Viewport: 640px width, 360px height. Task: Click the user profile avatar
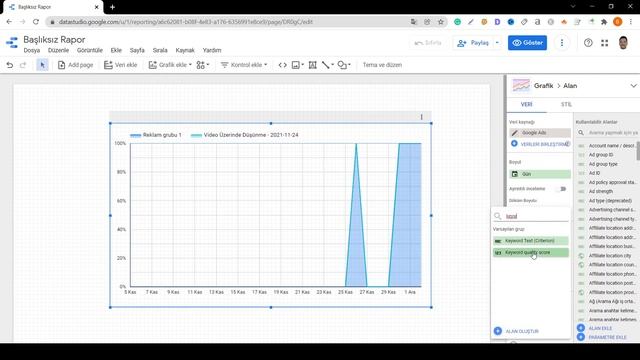(623, 42)
